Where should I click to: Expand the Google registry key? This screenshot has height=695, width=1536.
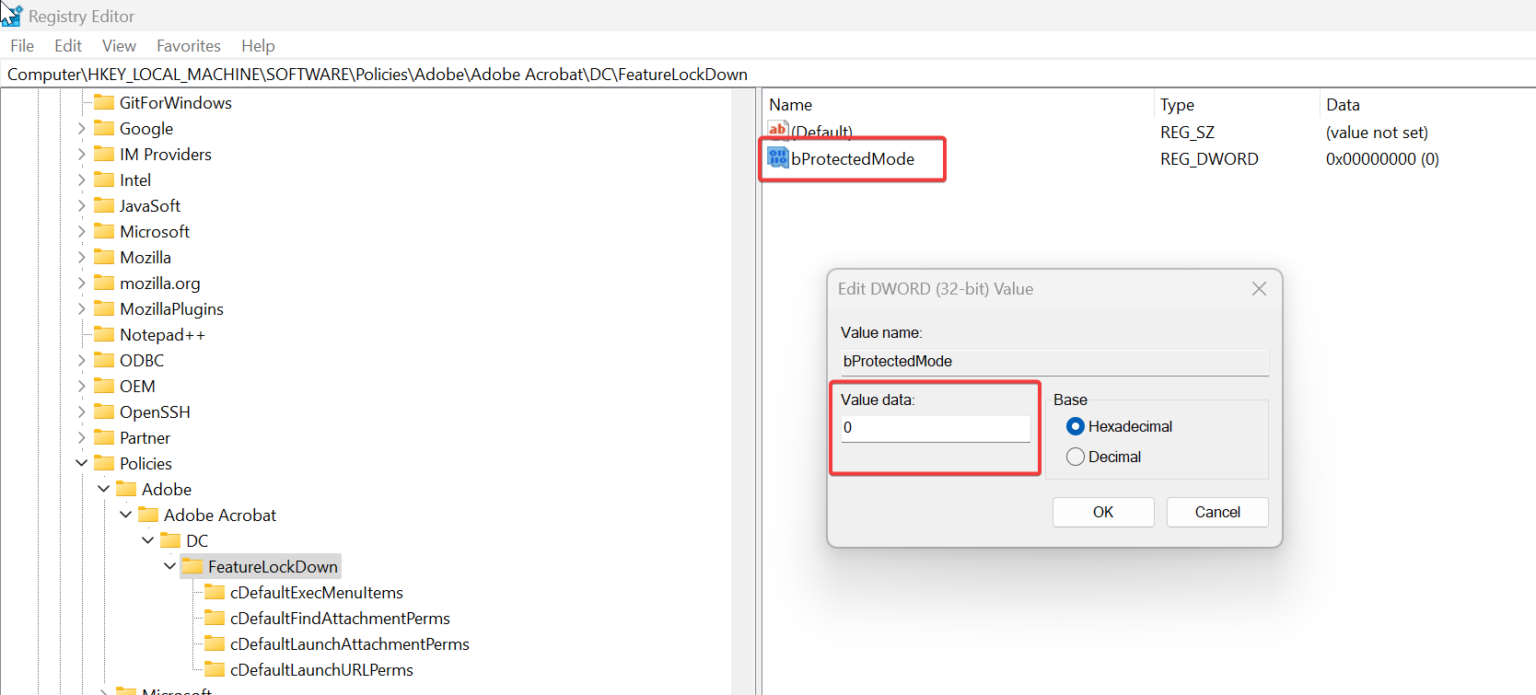(x=81, y=129)
